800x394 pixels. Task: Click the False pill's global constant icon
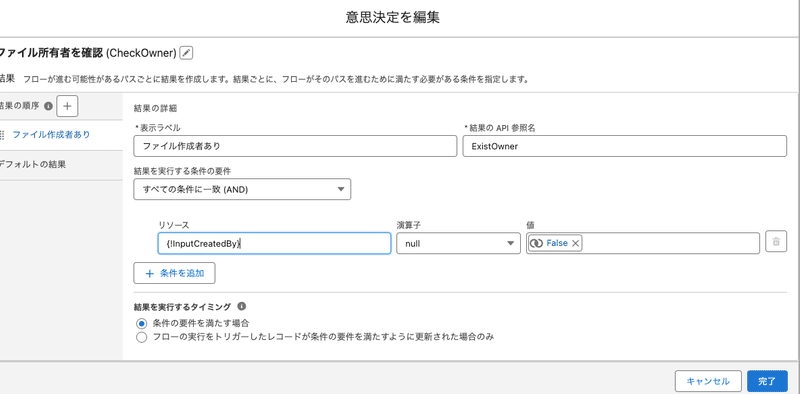[x=536, y=243]
